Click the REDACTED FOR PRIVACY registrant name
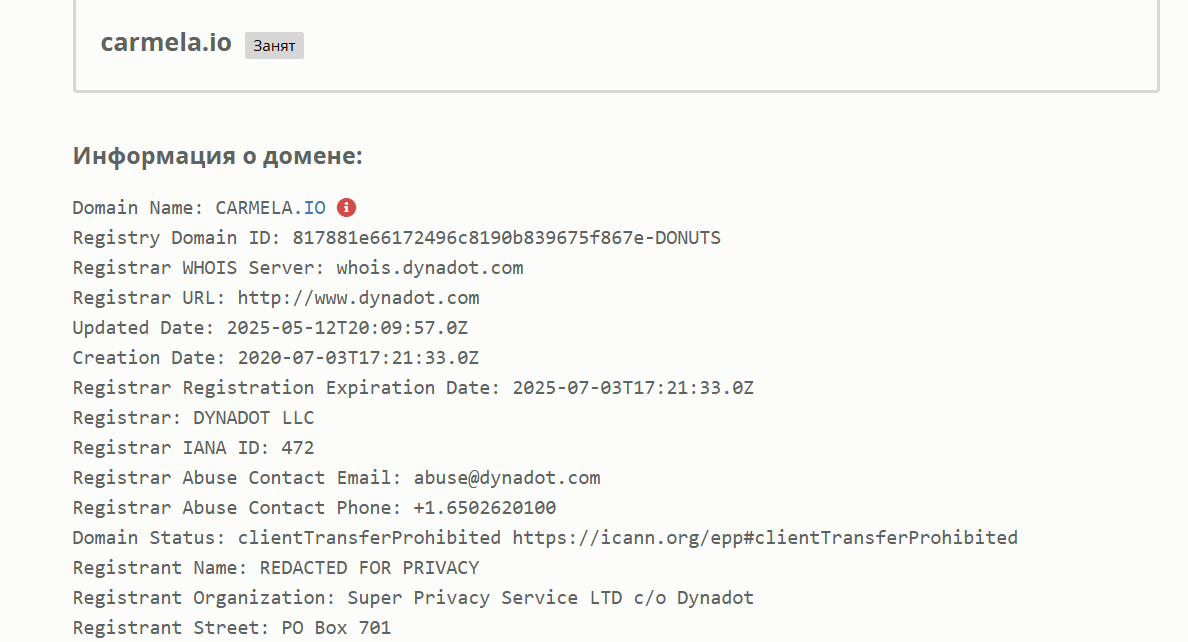 [369, 568]
